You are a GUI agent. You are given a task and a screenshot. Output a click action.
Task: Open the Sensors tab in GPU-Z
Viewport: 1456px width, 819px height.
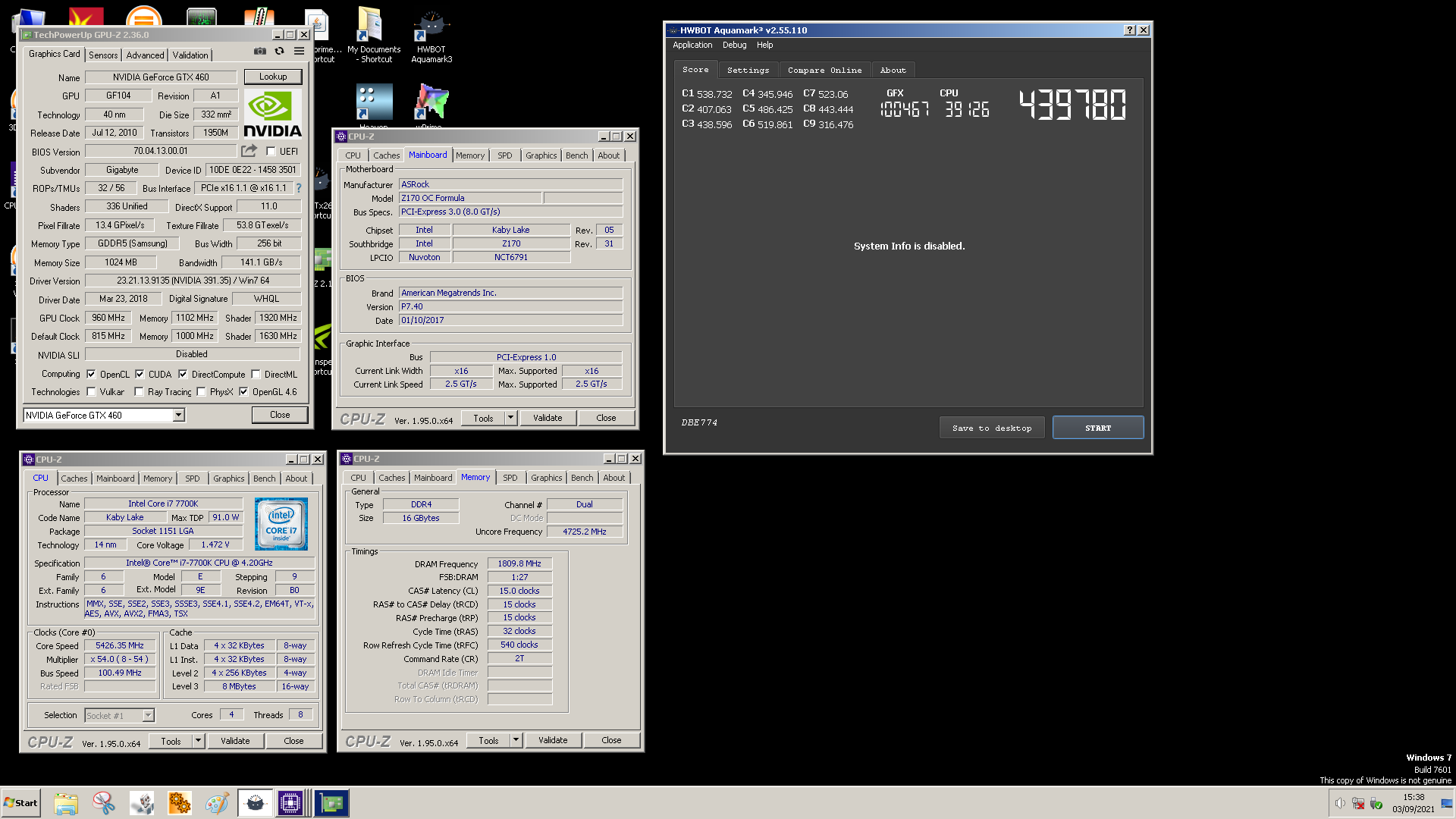click(103, 55)
